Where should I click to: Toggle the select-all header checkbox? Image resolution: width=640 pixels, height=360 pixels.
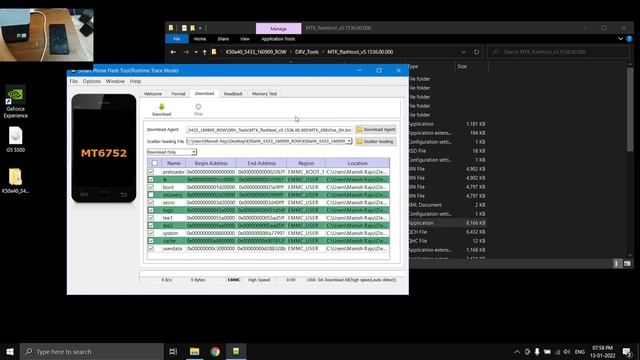coord(155,163)
